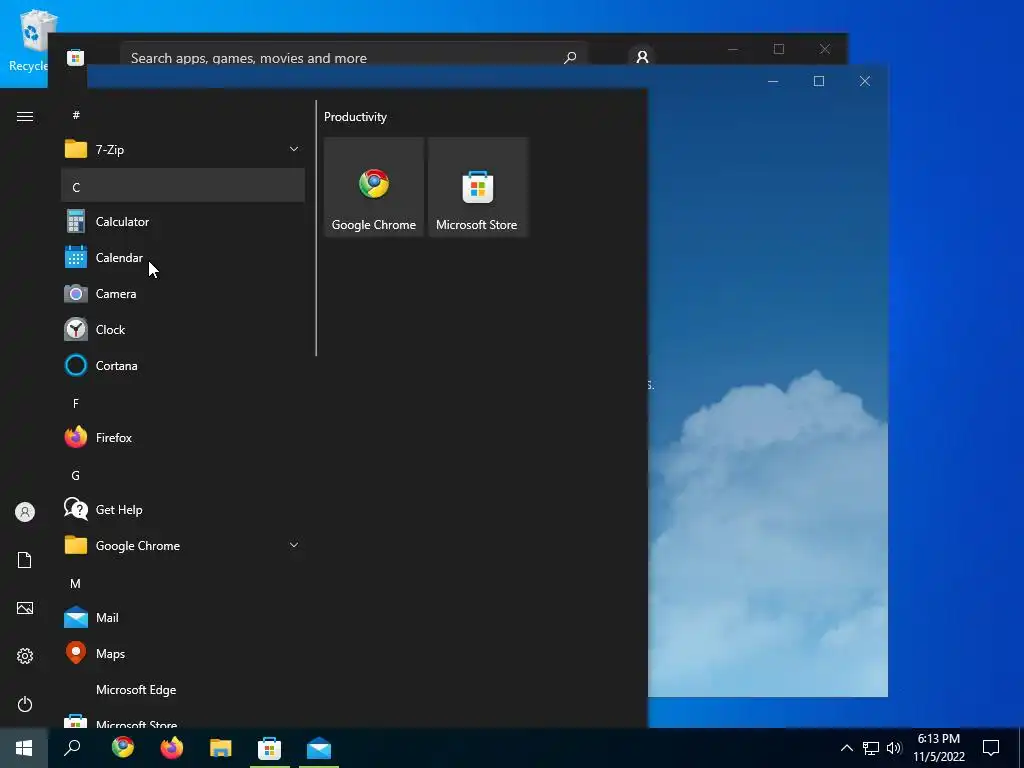
Task: Click the F letter header
Action: point(76,404)
